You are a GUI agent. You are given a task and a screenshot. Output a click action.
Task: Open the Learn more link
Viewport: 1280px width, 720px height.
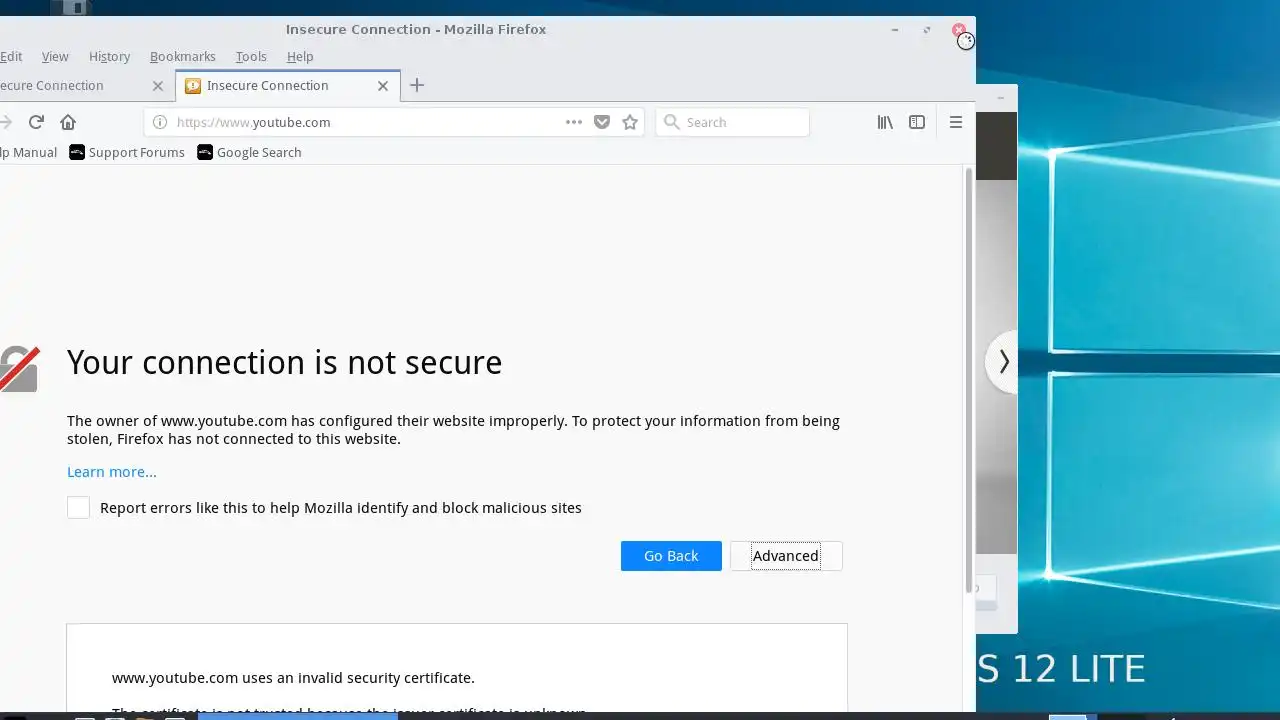112,472
